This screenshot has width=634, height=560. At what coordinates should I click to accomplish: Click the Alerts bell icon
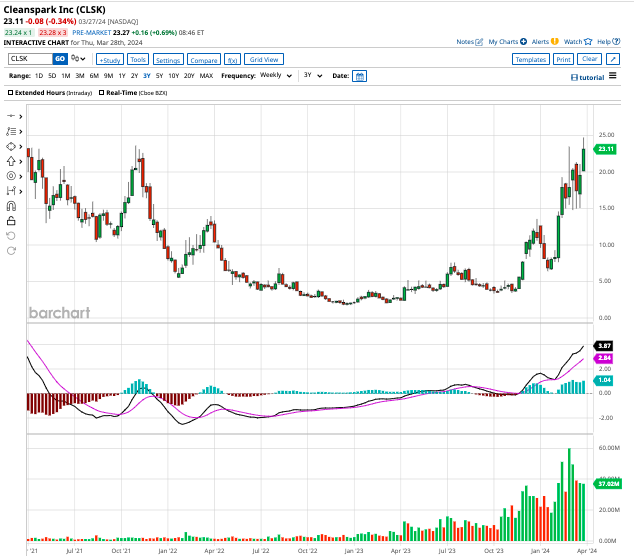555,42
